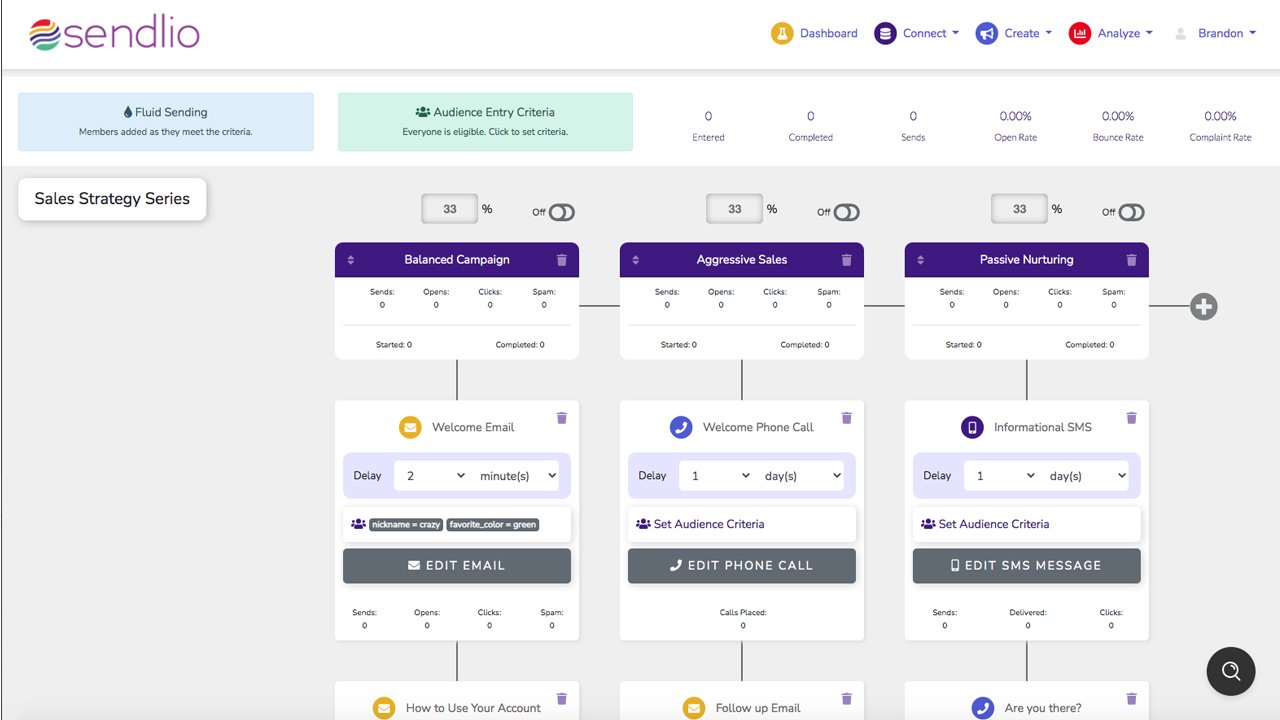Delete the Passive Nurturing track via trash icon

point(1131,260)
